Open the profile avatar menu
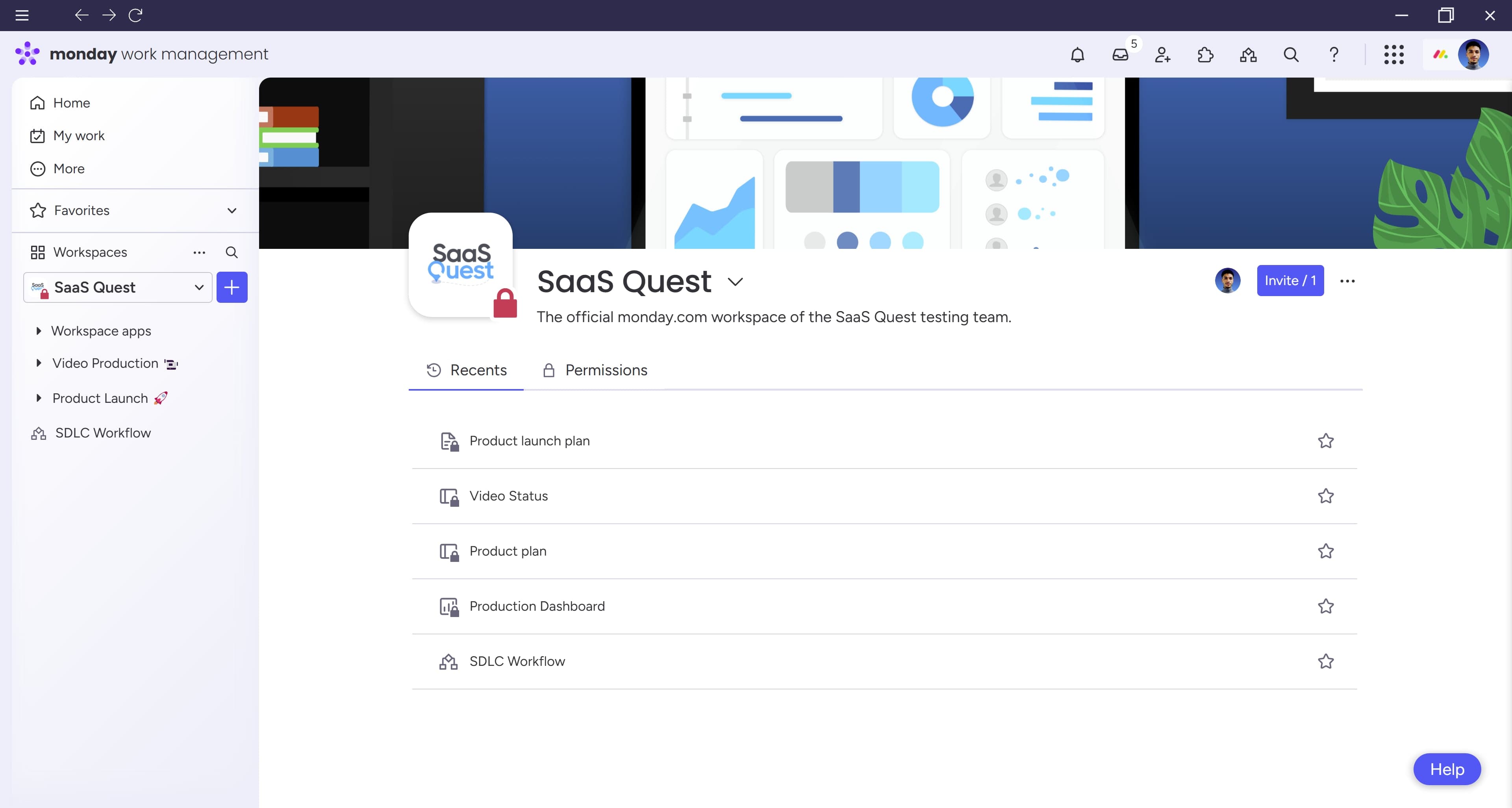Image resolution: width=1512 pixels, height=808 pixels. tap(1473, 55)
